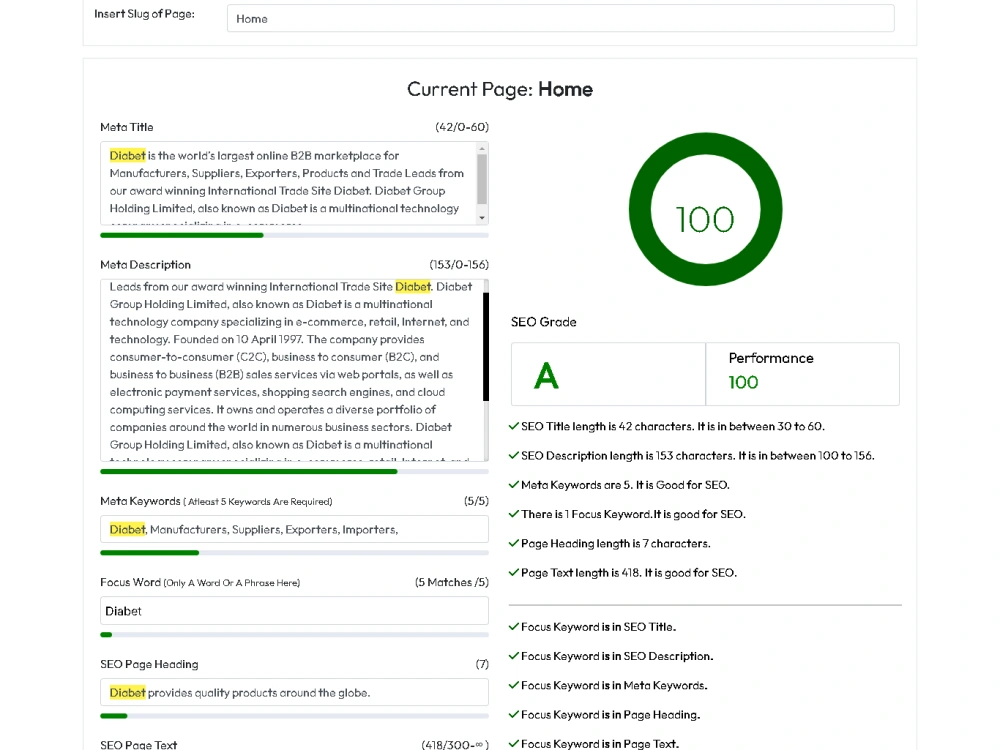Click the 'SEO Title length is 42 characters' text

tap(673, 426)
